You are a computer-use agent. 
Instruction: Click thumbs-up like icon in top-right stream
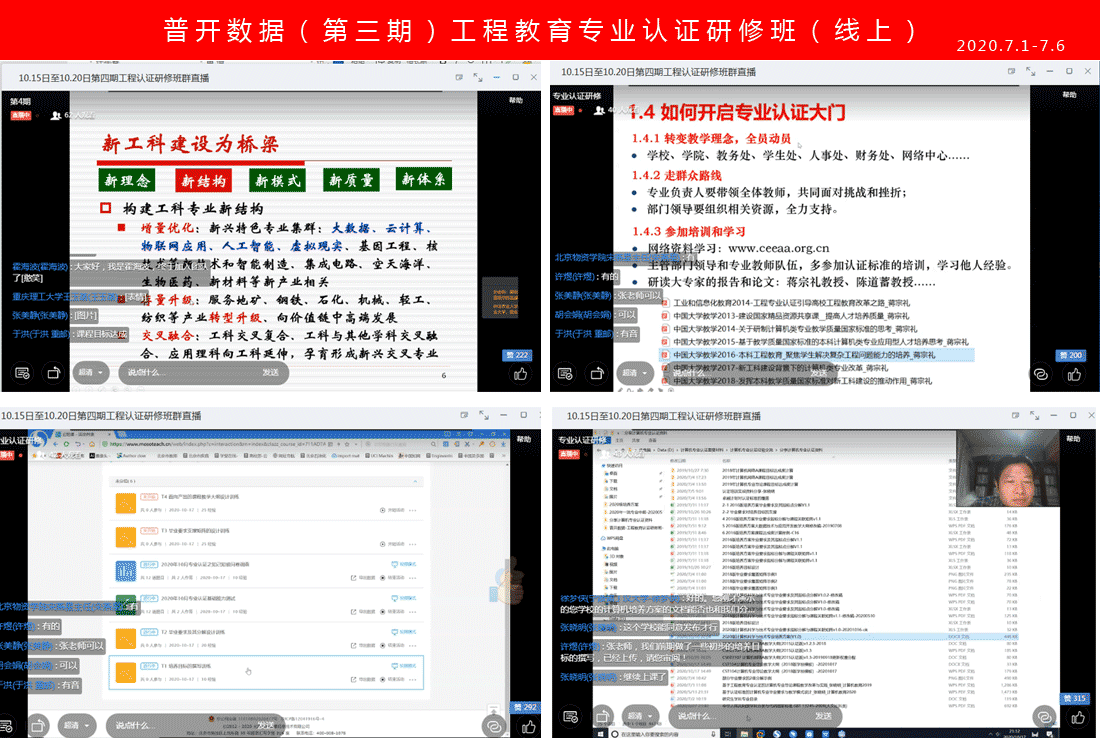[1074, 373]
